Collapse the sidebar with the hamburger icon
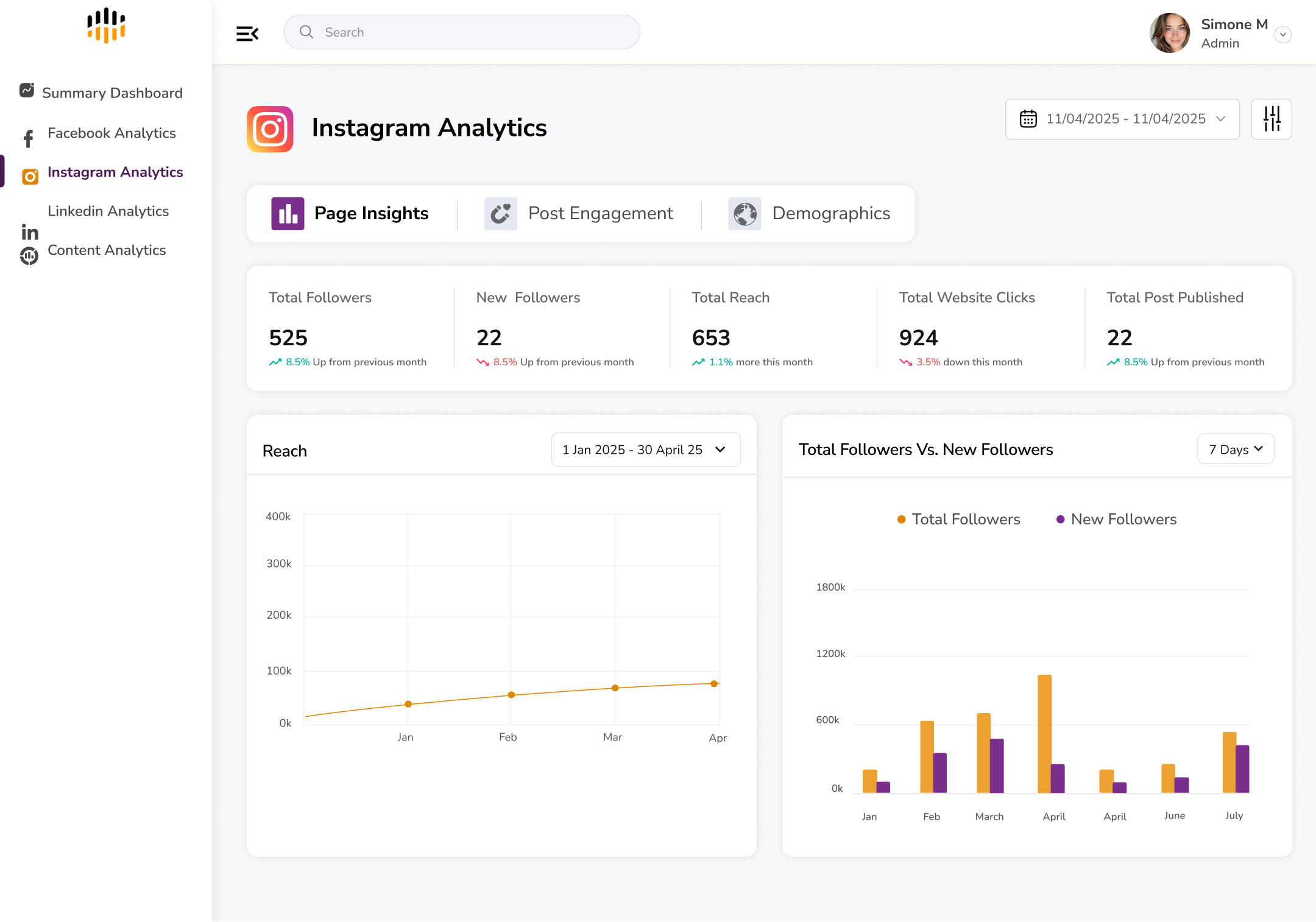Viewport: 1316px width, 922px height. pos(247,33)
